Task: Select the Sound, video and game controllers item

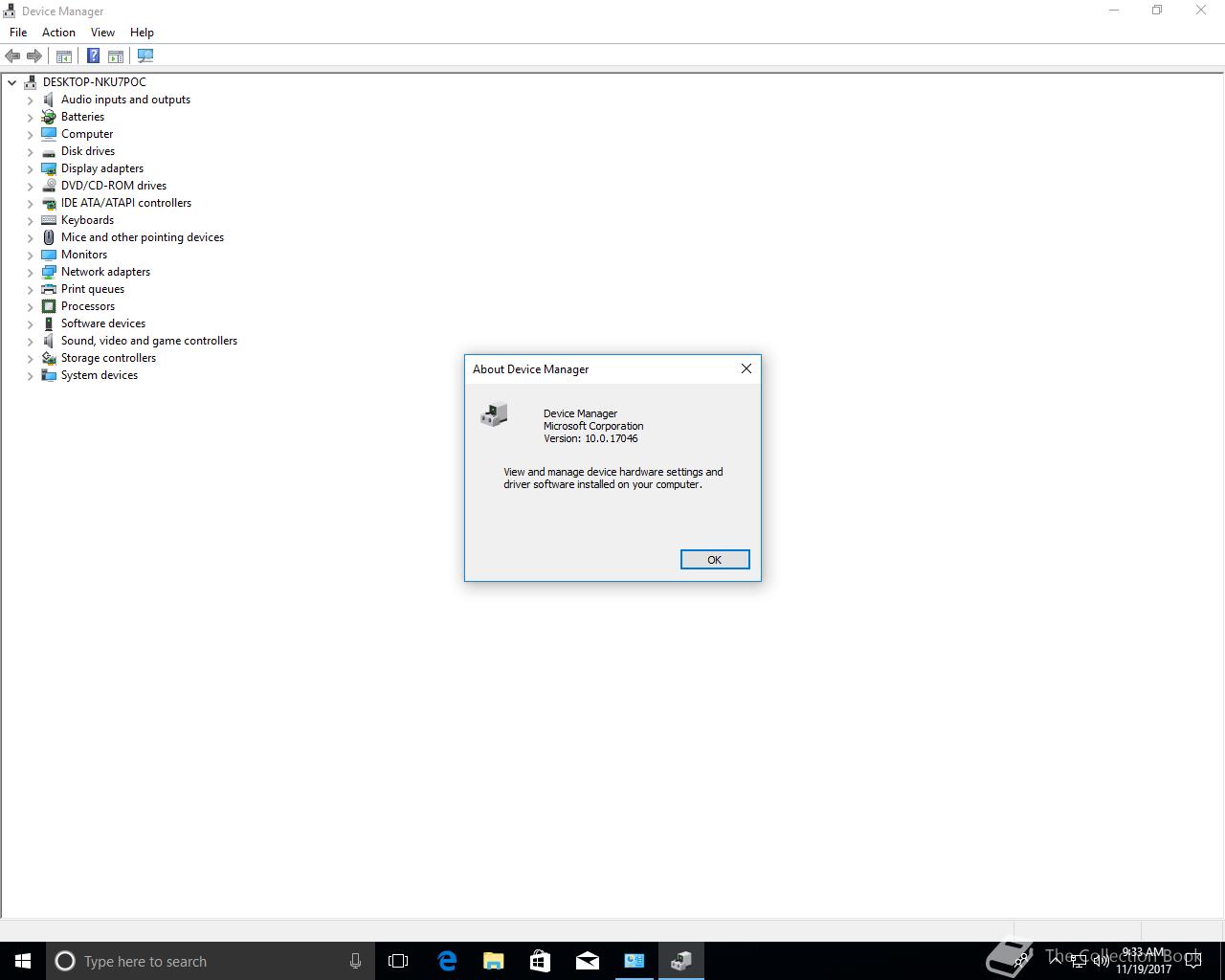Action: point(149,341)
